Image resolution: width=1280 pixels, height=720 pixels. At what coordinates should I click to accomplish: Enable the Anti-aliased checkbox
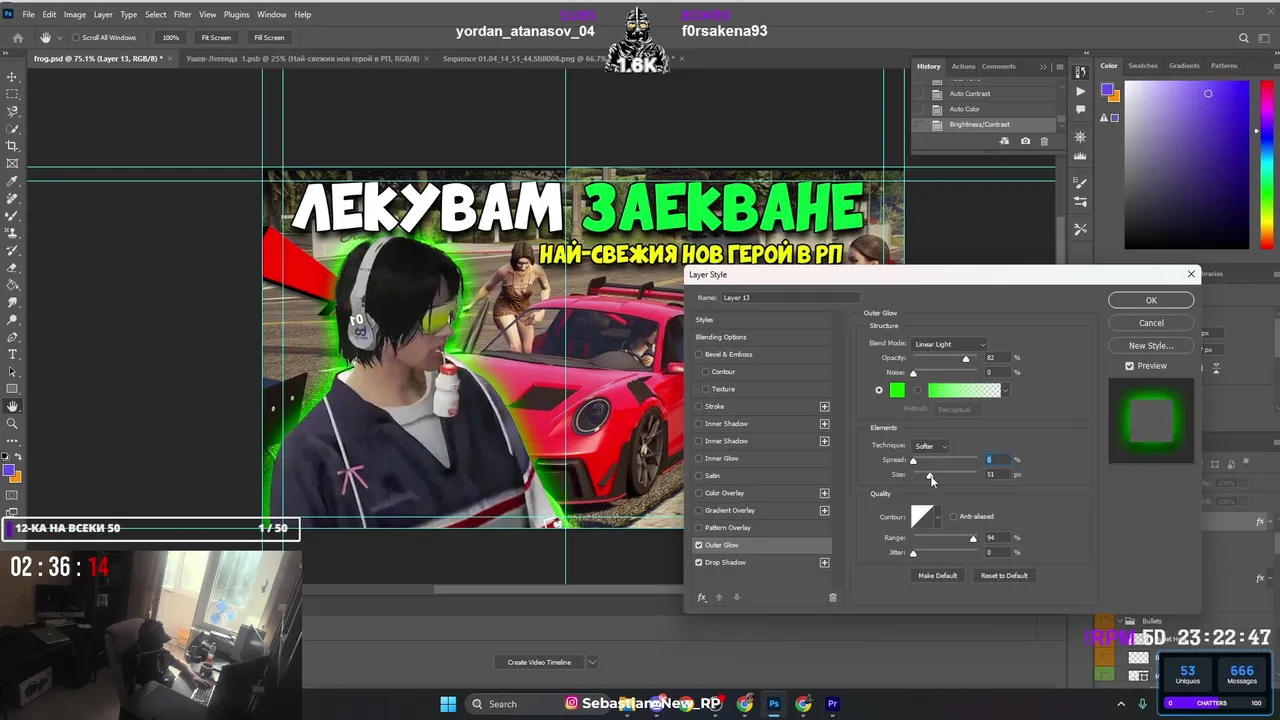(953, 516)
